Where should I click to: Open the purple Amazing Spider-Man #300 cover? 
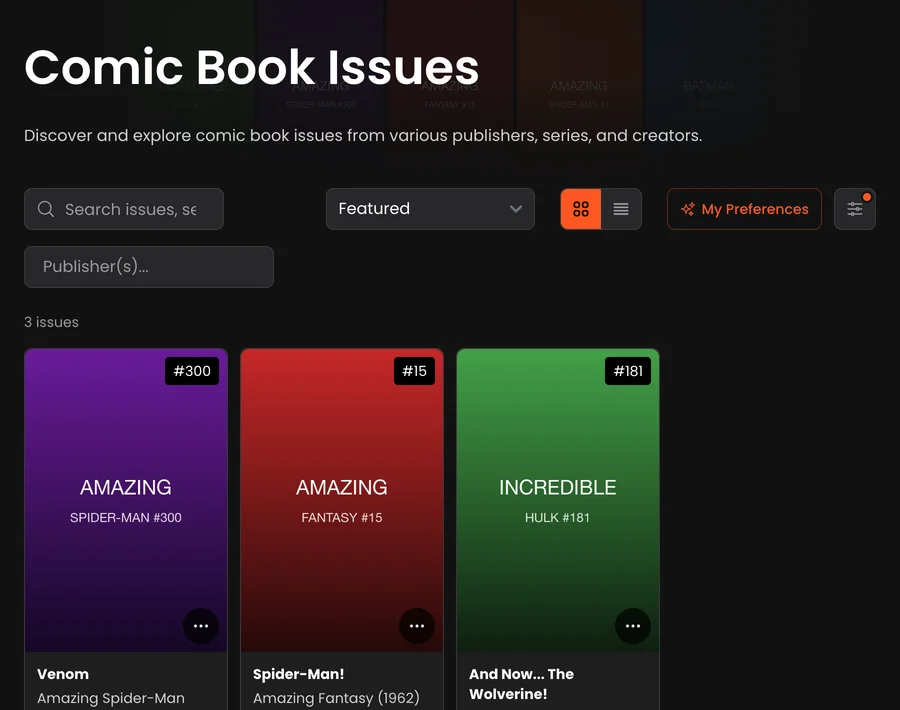click(126, 500)
